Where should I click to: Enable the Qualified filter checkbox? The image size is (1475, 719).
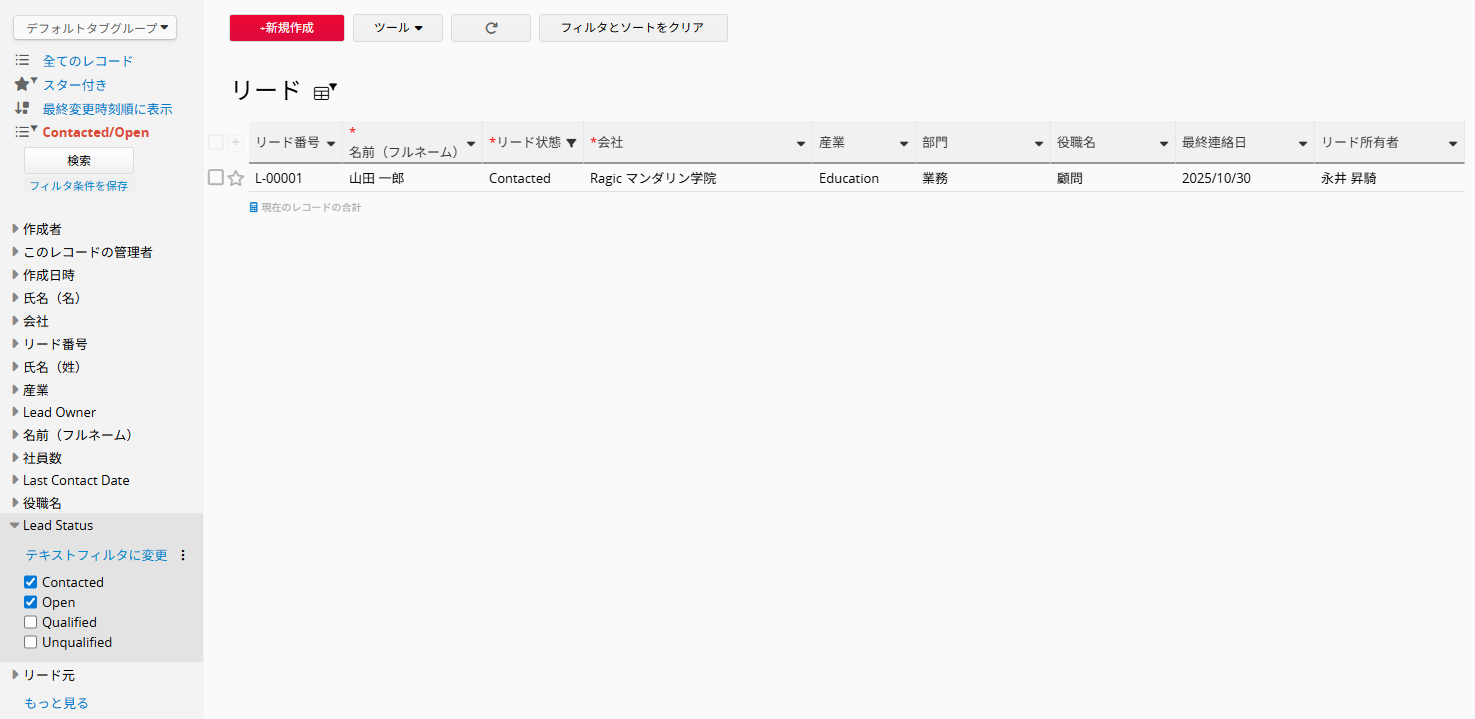click(x=30, y=622)
